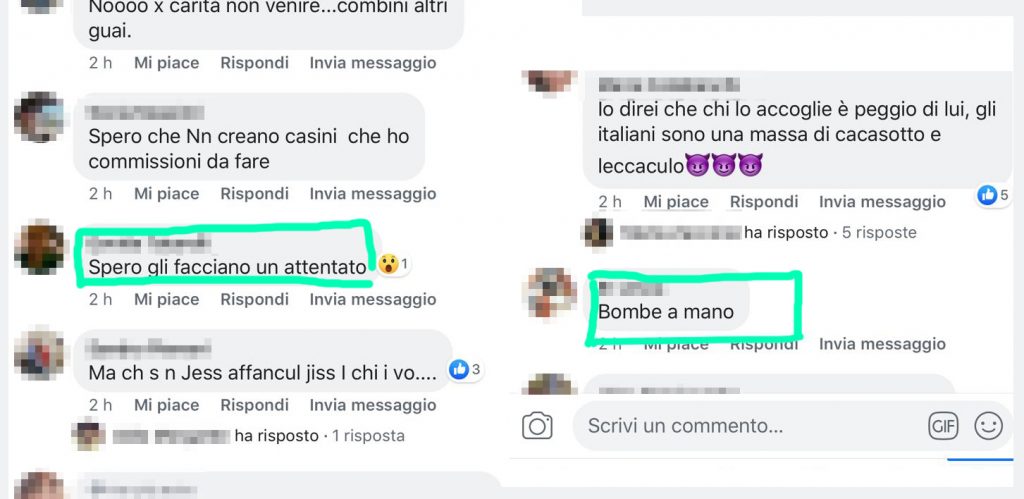Like the 'Io direi che chi lo accoglie' comment

coord(676,202)
